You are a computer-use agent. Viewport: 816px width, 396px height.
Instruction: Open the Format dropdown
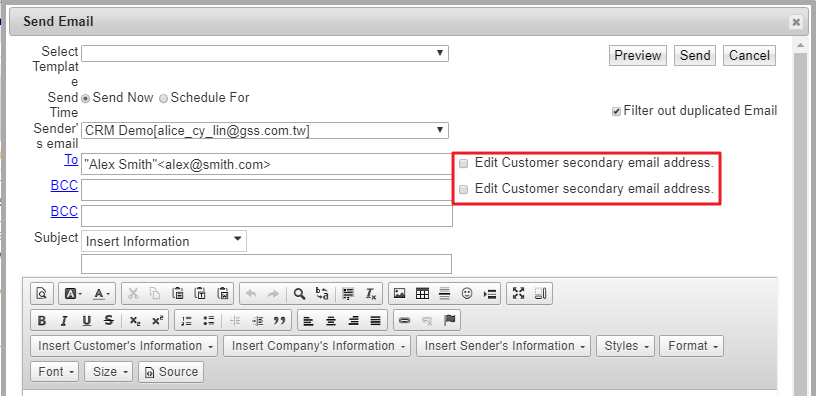pyautogui.click(x=691, y=346)
